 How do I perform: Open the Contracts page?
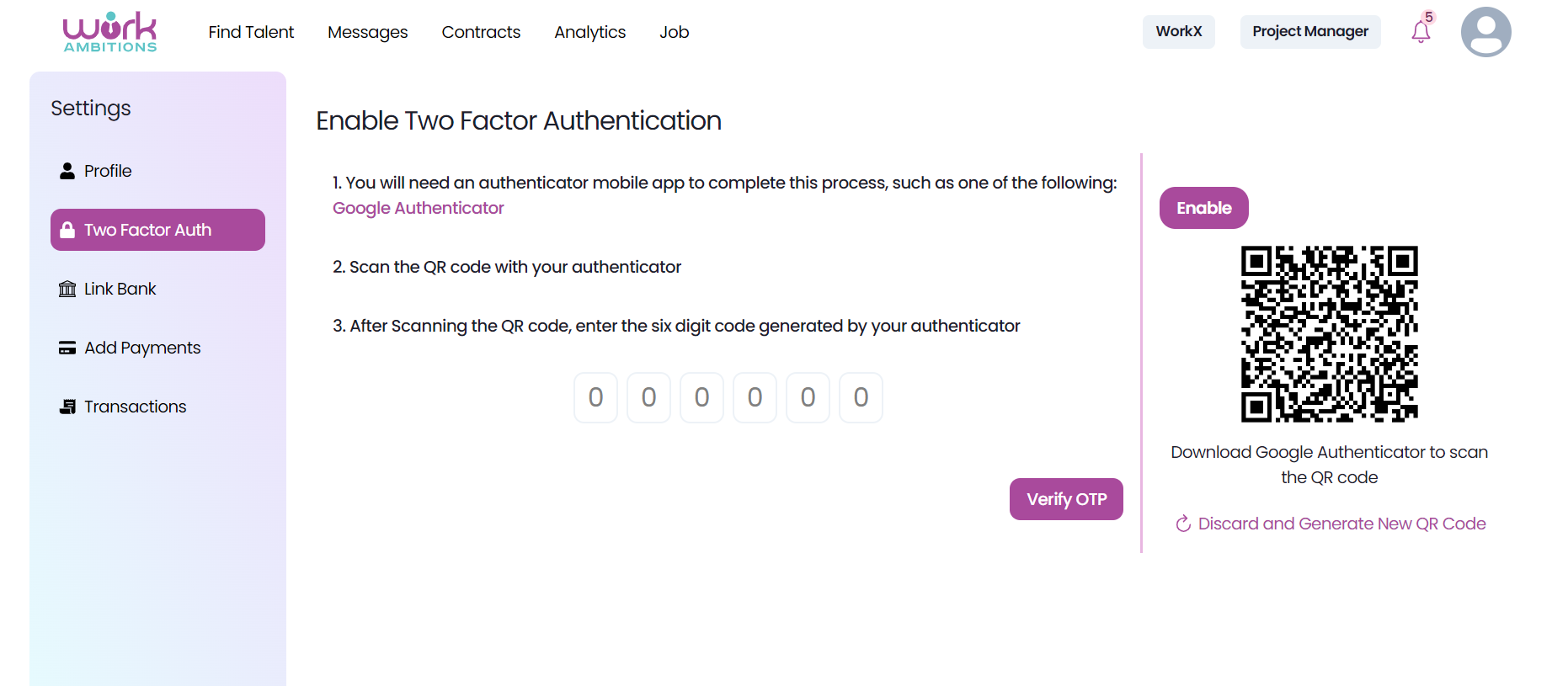coord(481,32)
